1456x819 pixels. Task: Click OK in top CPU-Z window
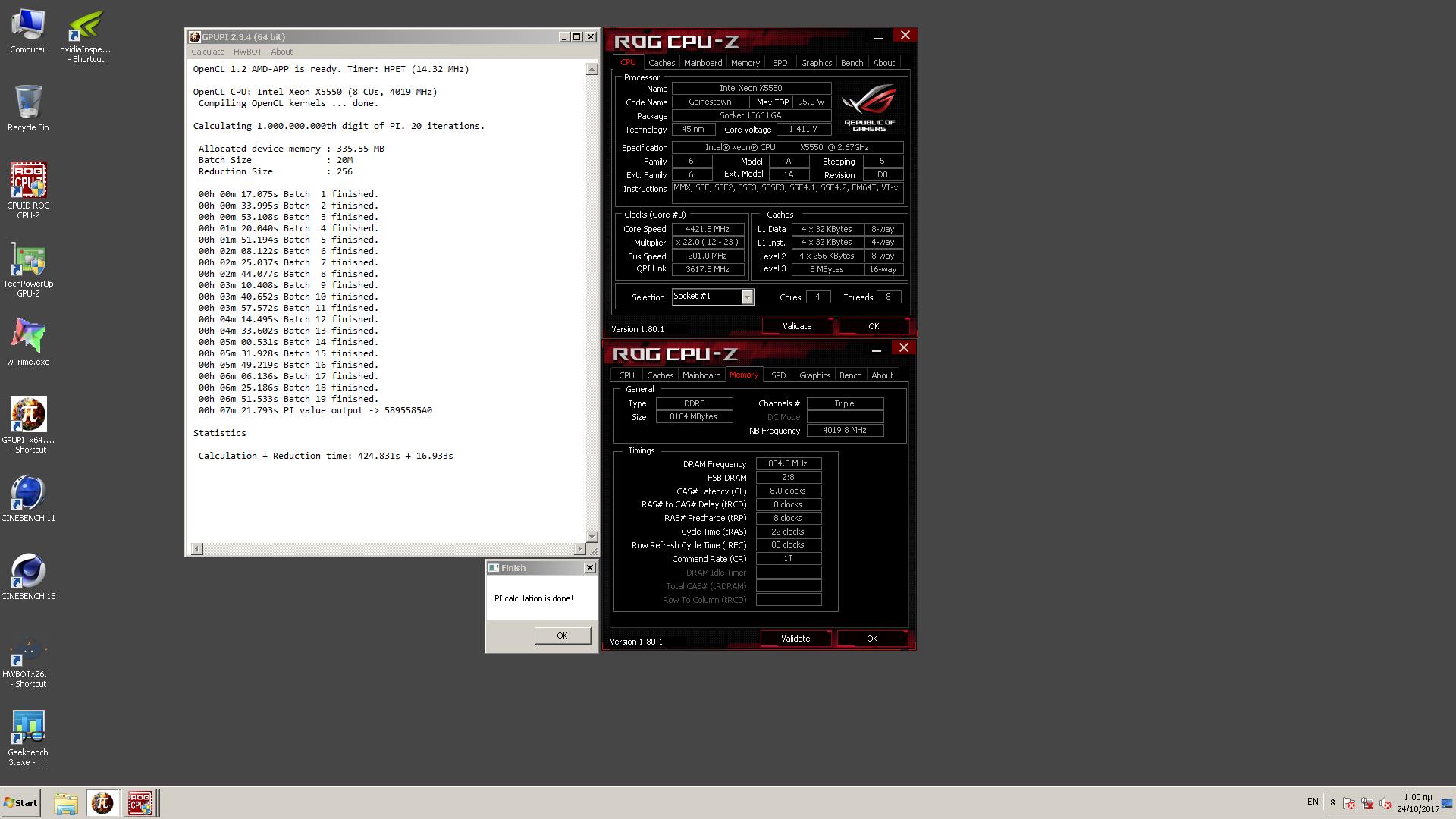pos(874,326)
